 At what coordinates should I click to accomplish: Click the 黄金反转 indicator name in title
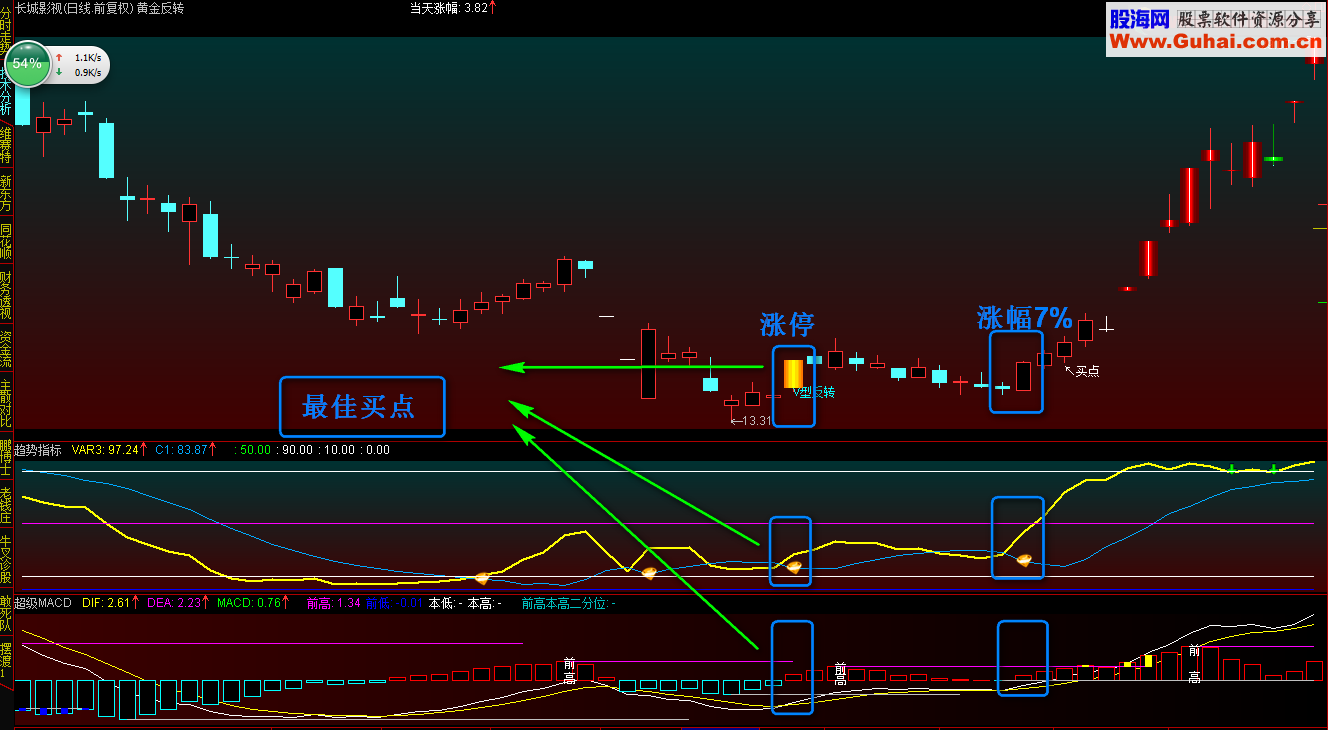coord(160,8)
